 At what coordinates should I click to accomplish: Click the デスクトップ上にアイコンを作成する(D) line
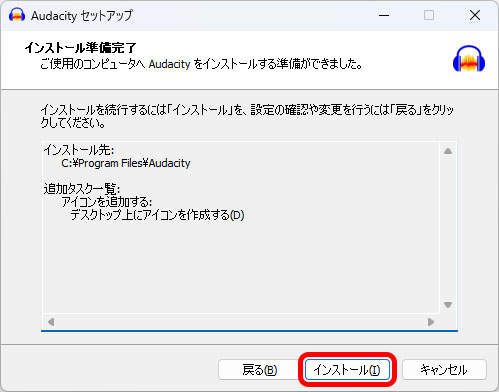(x=157, y=215)
